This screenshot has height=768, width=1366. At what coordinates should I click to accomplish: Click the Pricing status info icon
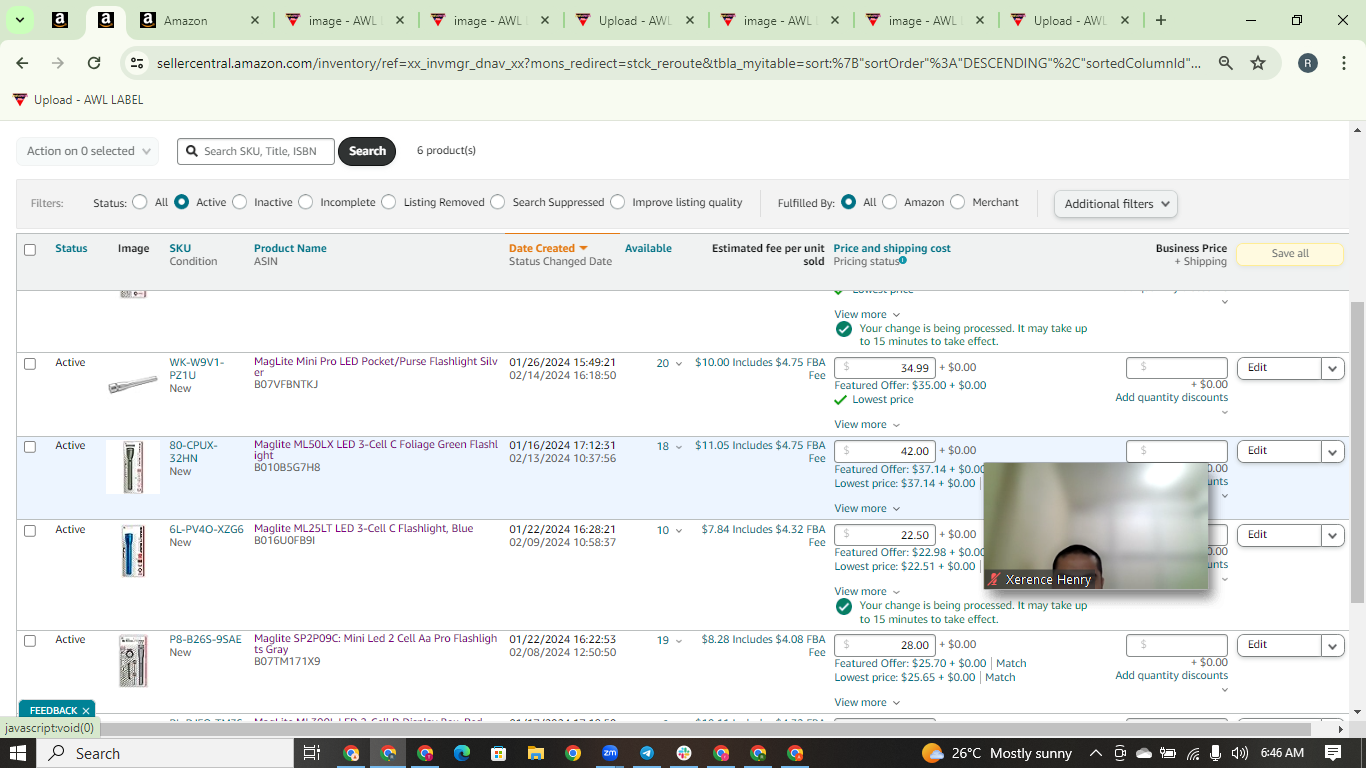tap(903, 261)
